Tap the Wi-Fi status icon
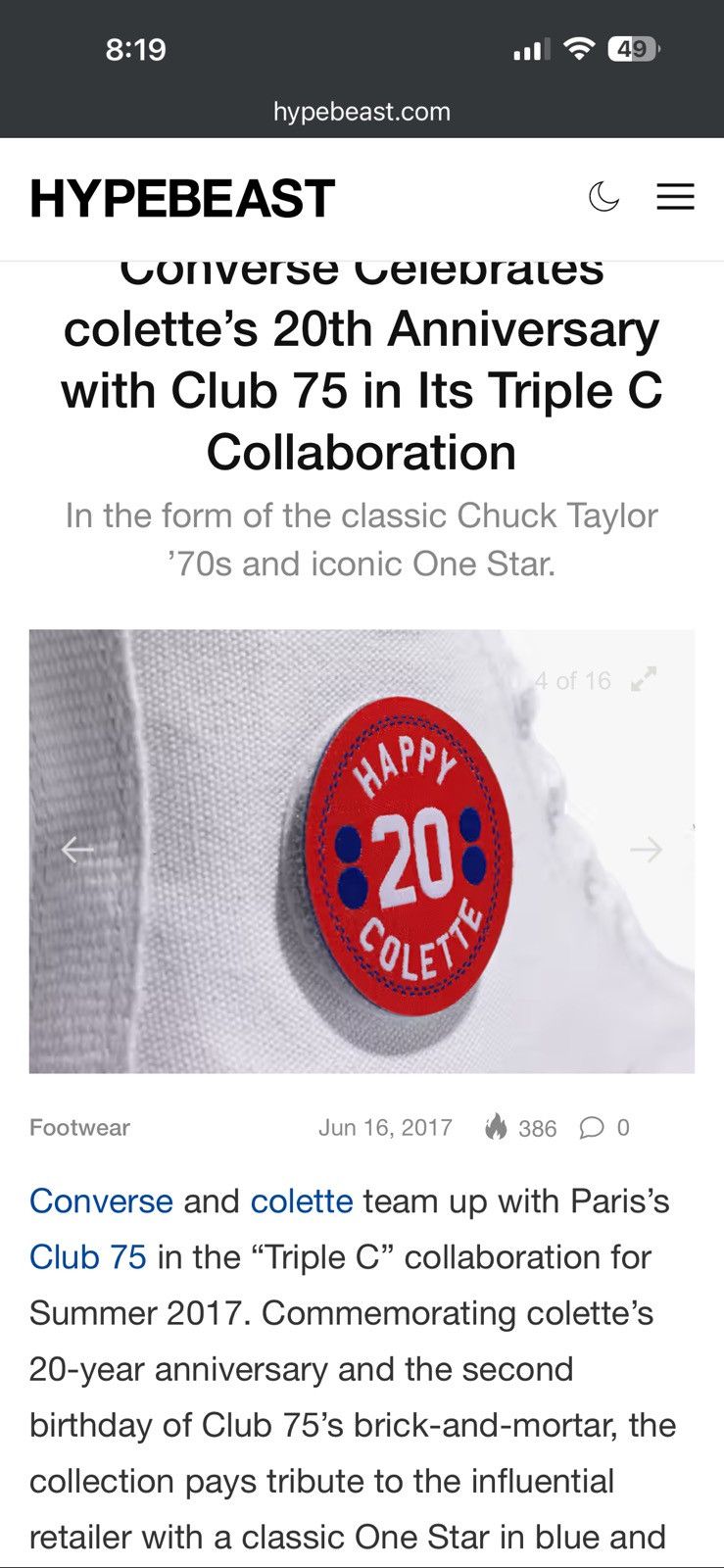 point(580,49)
